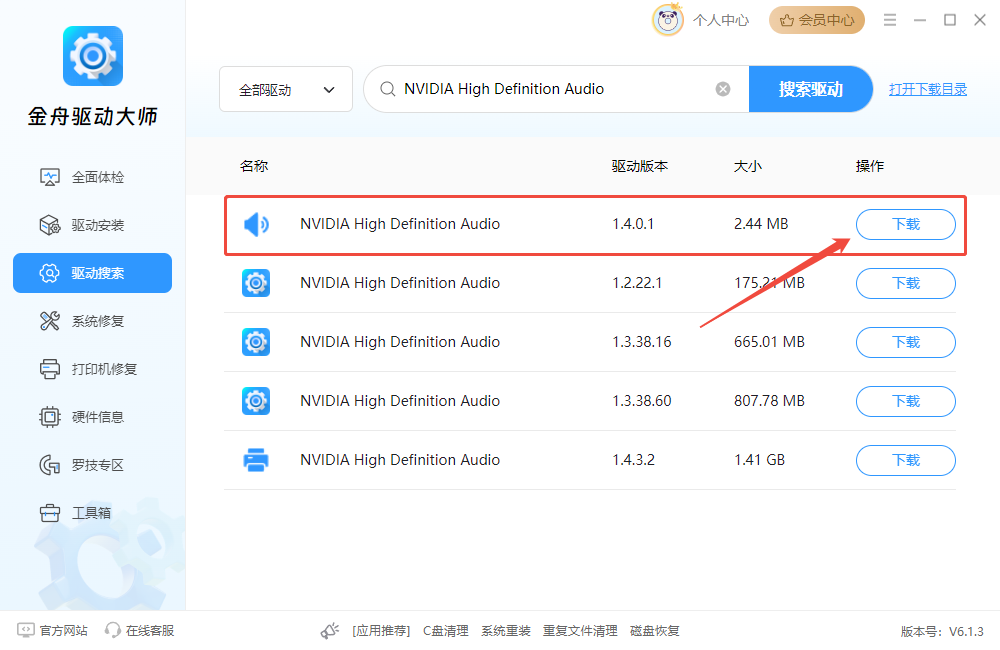Click speaker icon of 1.4.0.1 row

pyautogui.click(x=256, y=225)
